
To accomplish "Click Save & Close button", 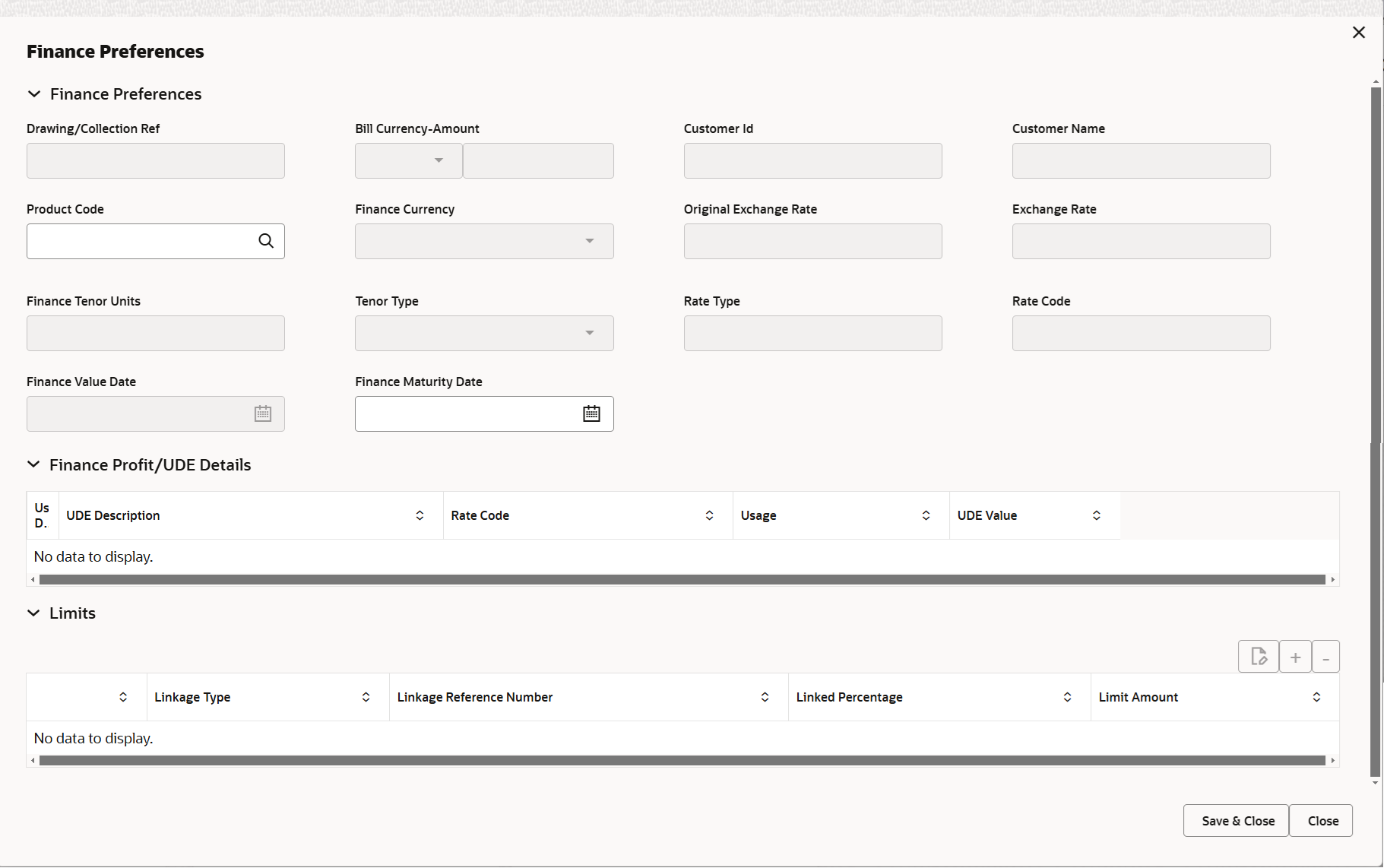I will click(x=1237, y=821).
